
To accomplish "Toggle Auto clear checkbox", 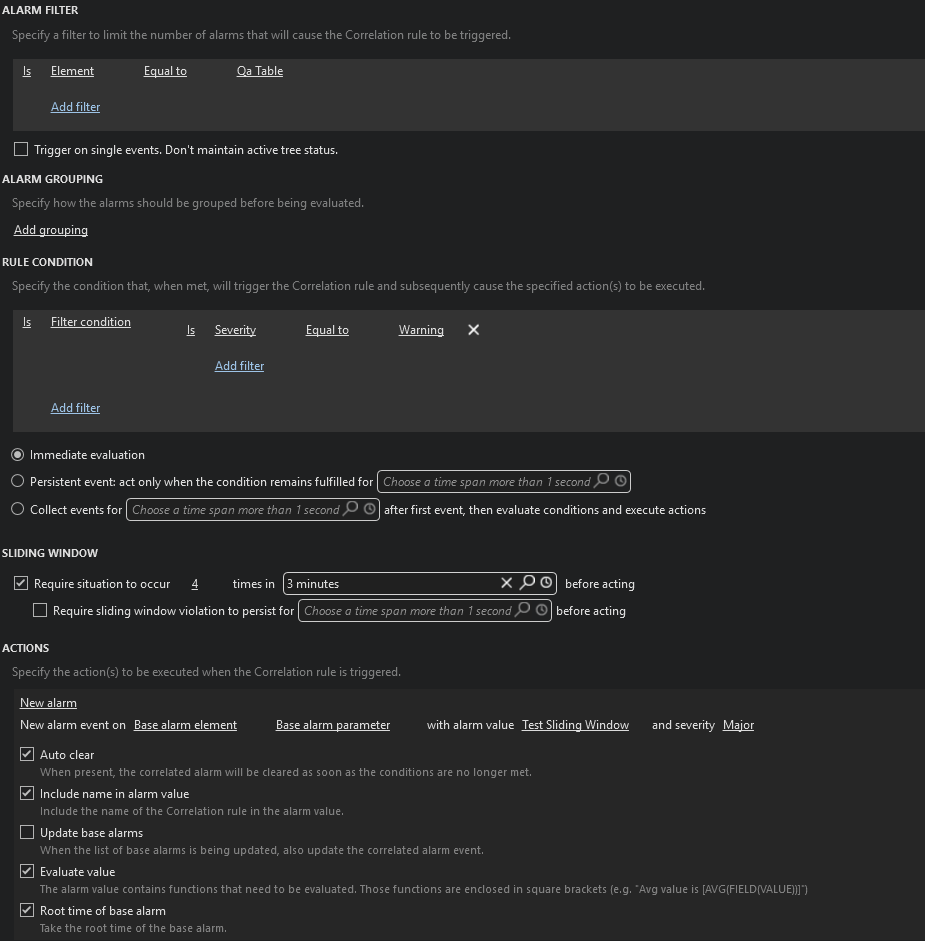I will pyautogui.click(x=27, y=754).
